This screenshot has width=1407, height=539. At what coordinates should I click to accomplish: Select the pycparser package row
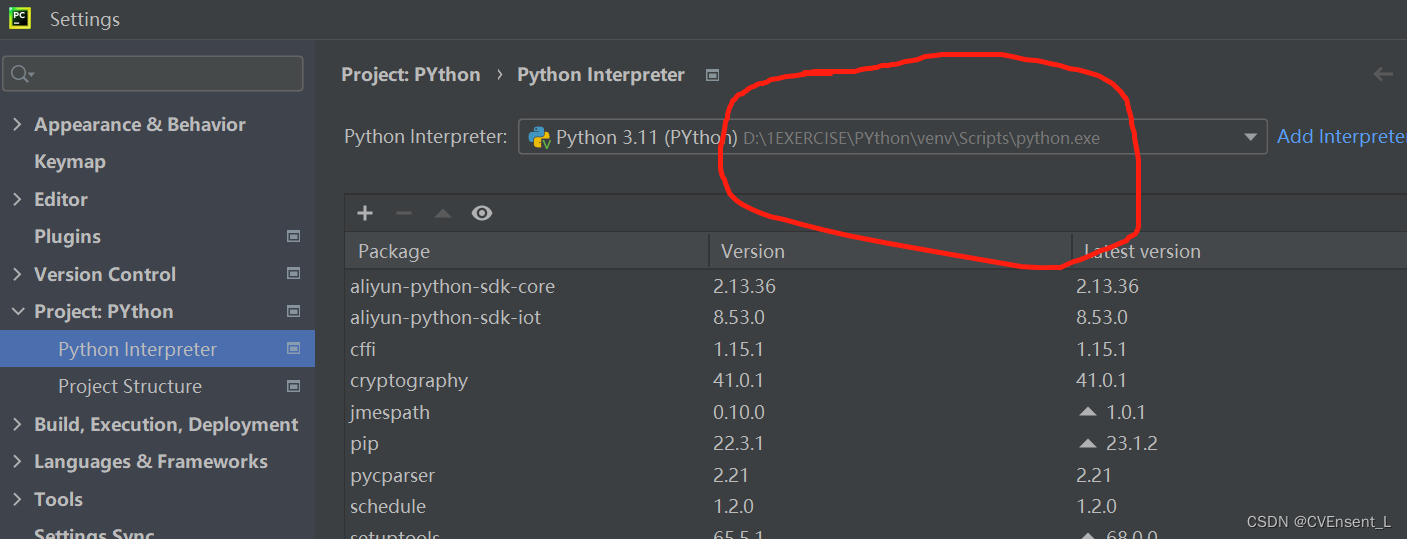[876, 475]
